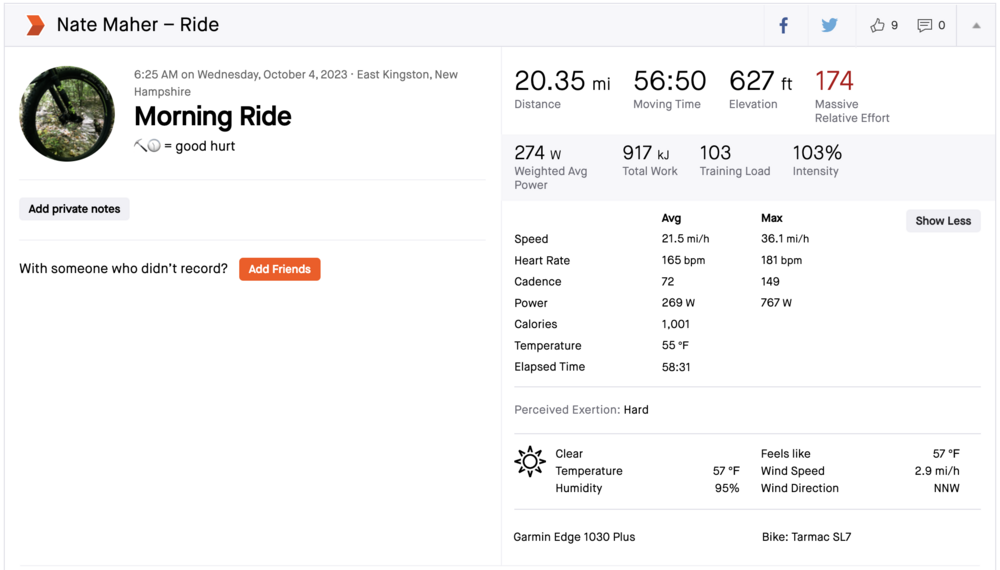Click the orange Add Friends button
The image size is (1000, 570).
[x=279, y=269]
